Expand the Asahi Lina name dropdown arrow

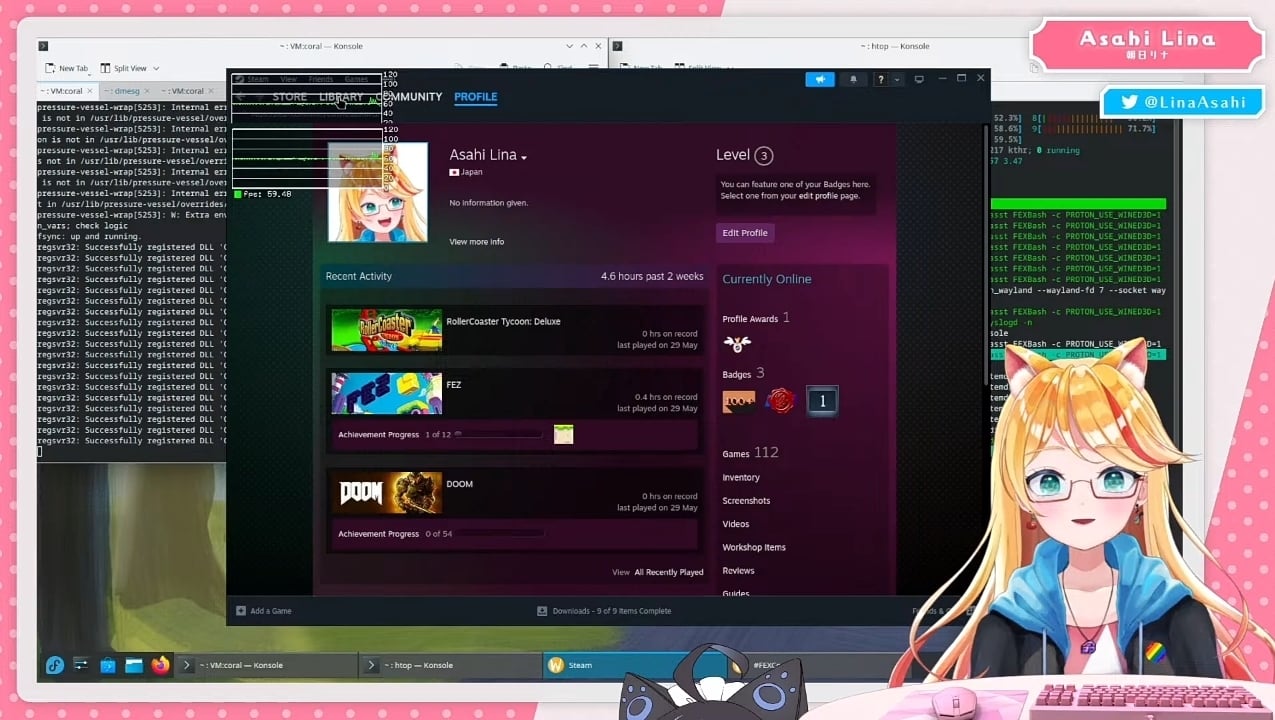(524, 157)
